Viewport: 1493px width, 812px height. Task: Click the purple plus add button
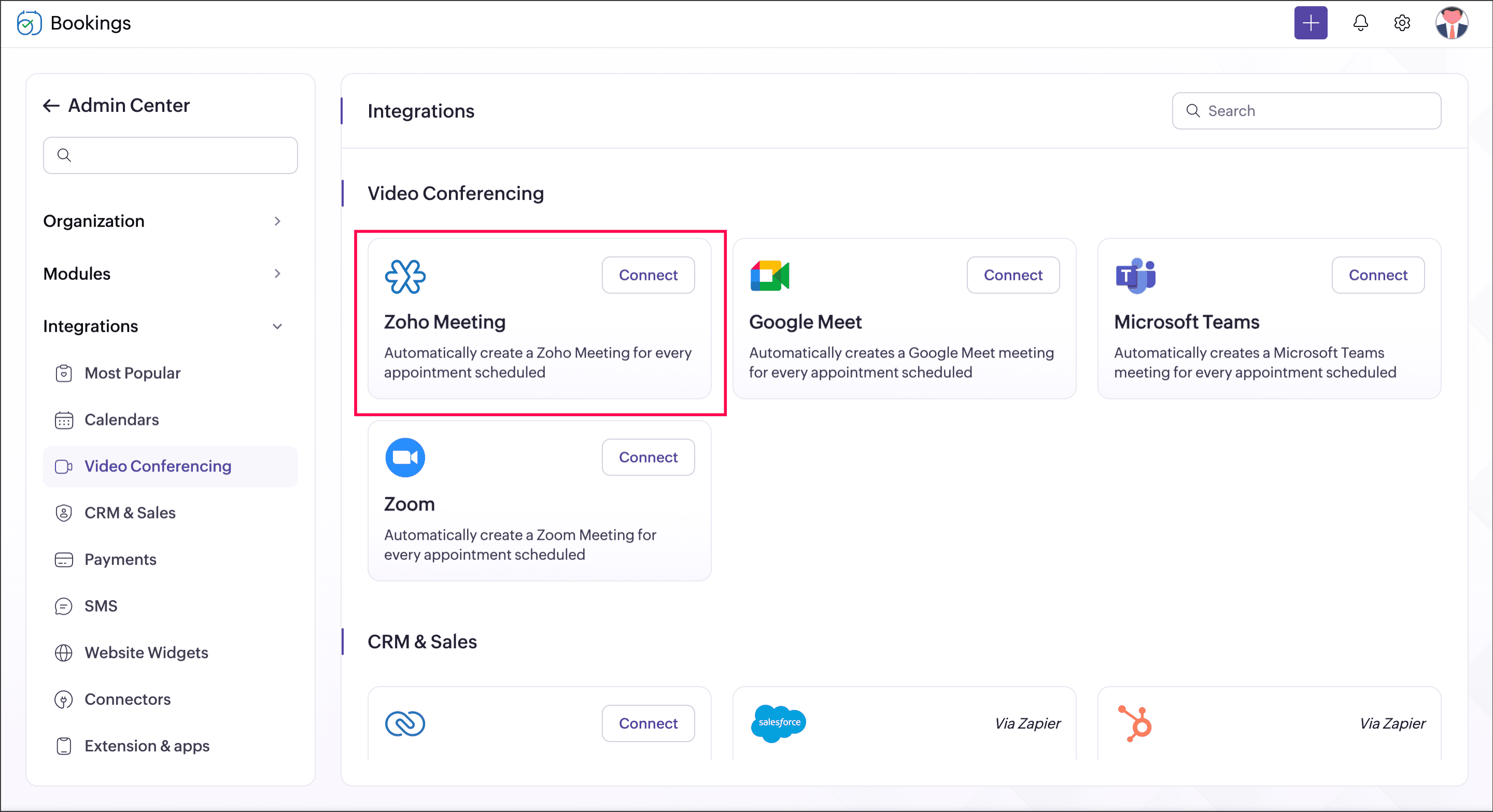click(x=1311, y=23)
